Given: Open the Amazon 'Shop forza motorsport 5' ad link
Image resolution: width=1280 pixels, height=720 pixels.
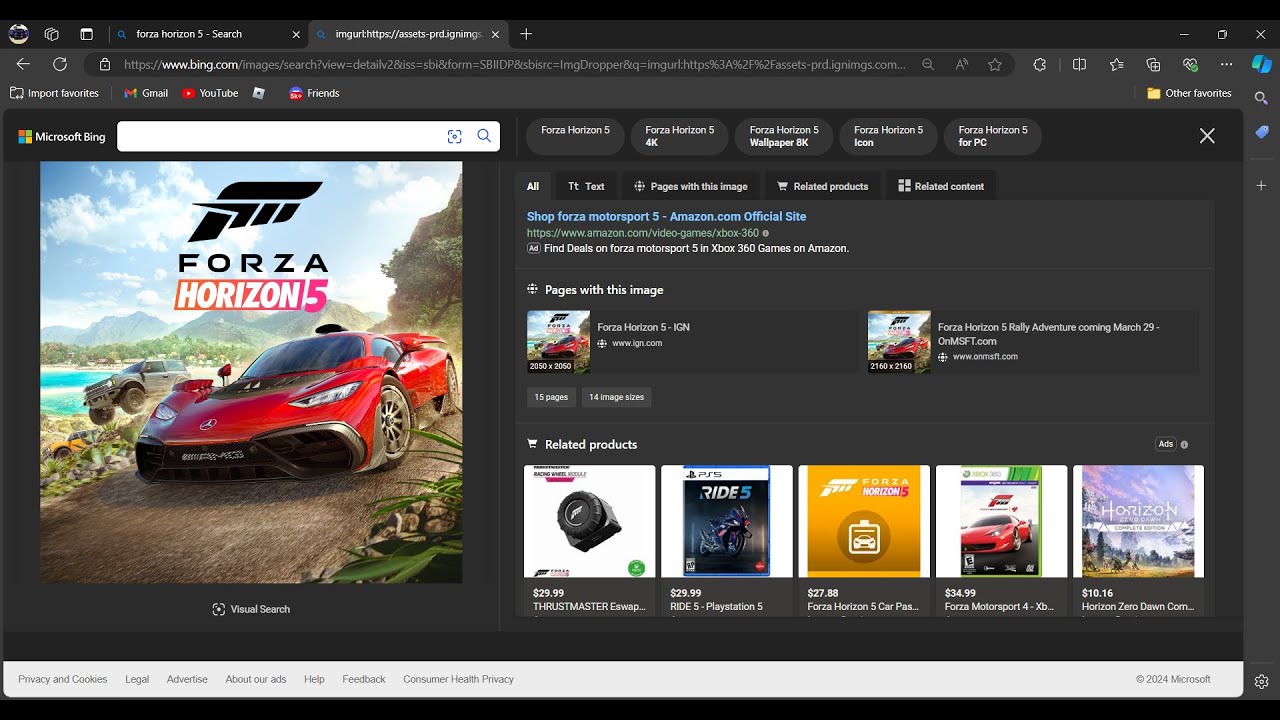Looking at the screenshot, I should point(666,216).
